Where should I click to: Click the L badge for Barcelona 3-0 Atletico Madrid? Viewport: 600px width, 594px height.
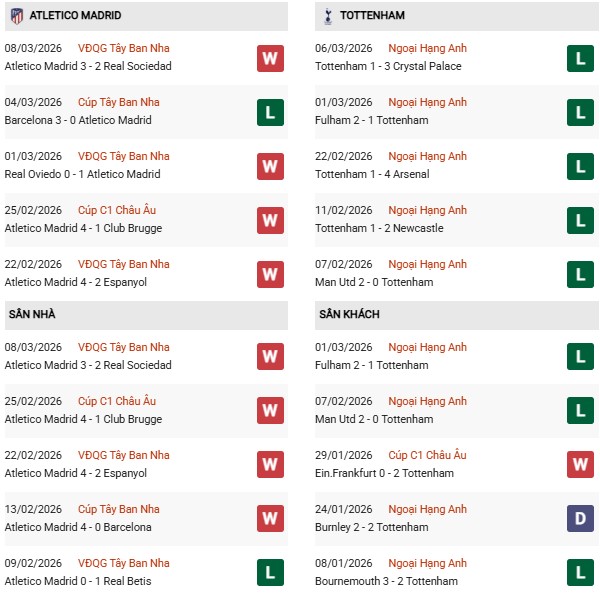[x=270, y=112]
